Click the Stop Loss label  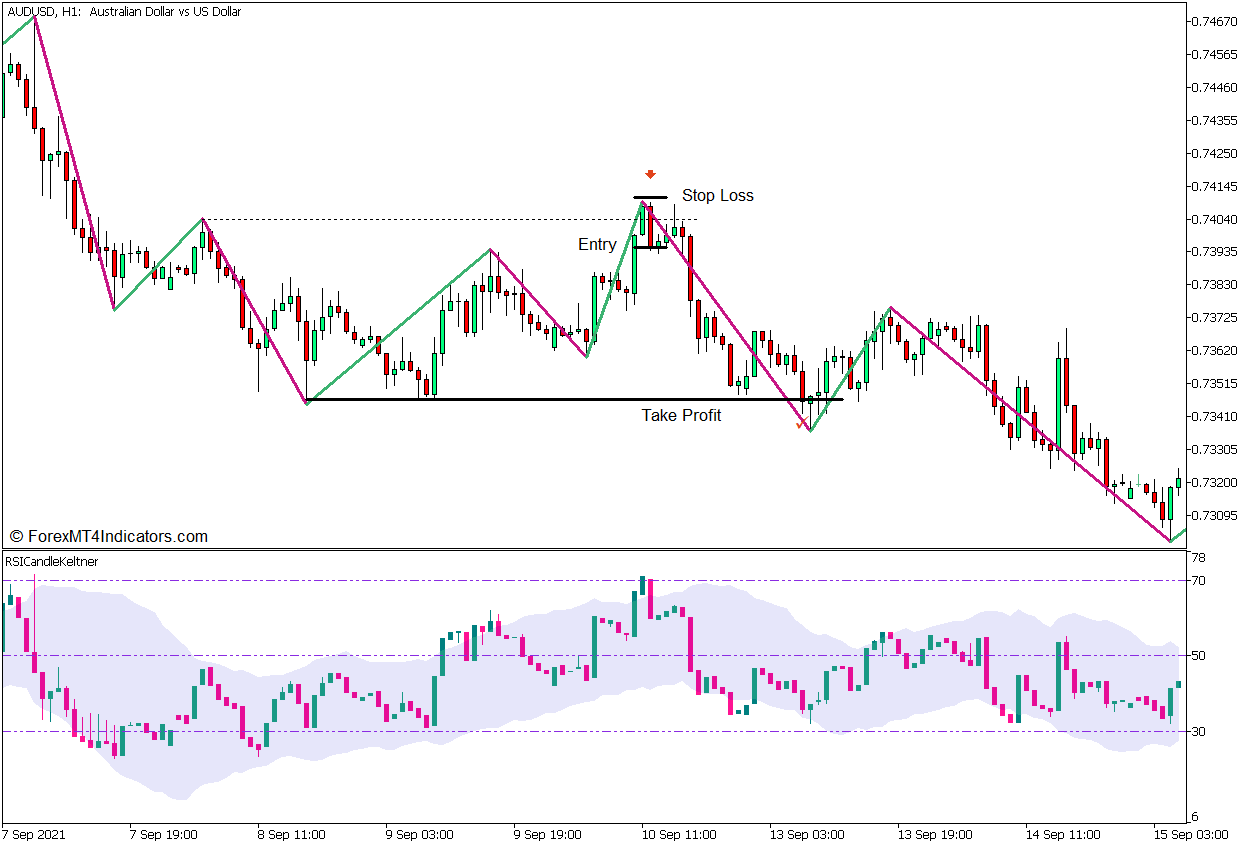[x=718, y=196]
